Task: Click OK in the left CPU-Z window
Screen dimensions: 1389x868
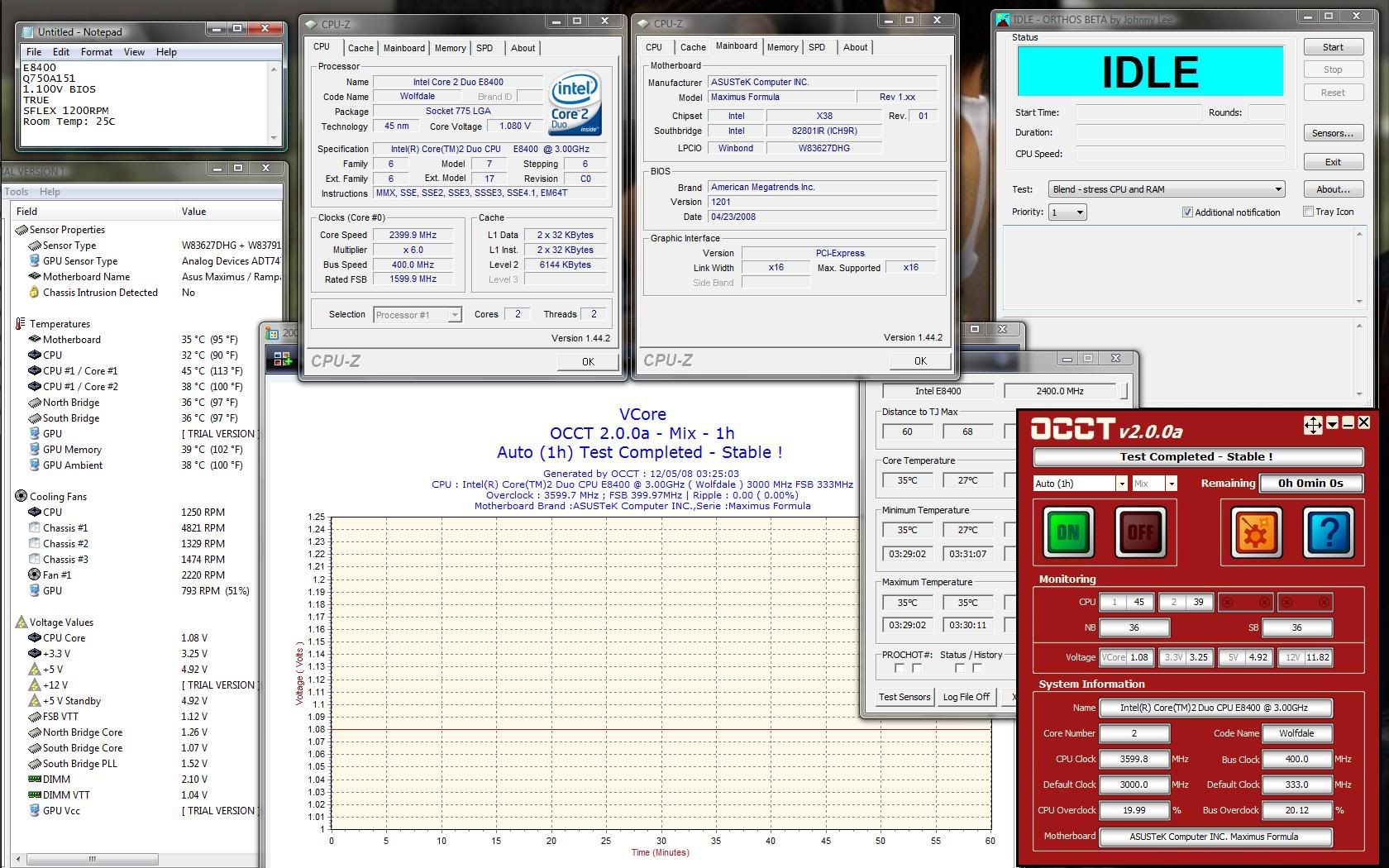Action: tap(588, 361)
